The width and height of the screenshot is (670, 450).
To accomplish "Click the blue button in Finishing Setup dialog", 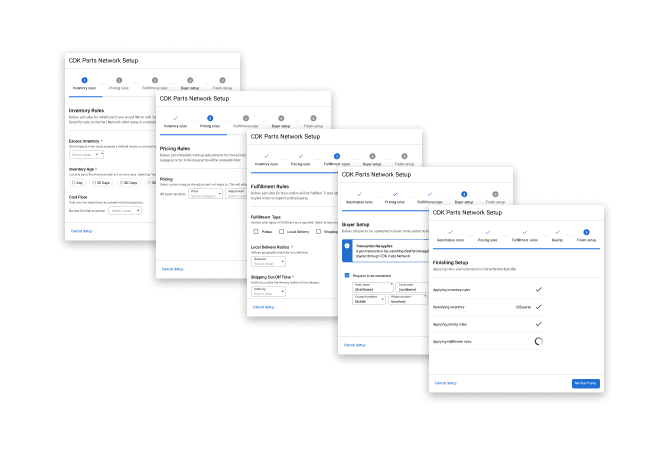I will click(585, 383).
